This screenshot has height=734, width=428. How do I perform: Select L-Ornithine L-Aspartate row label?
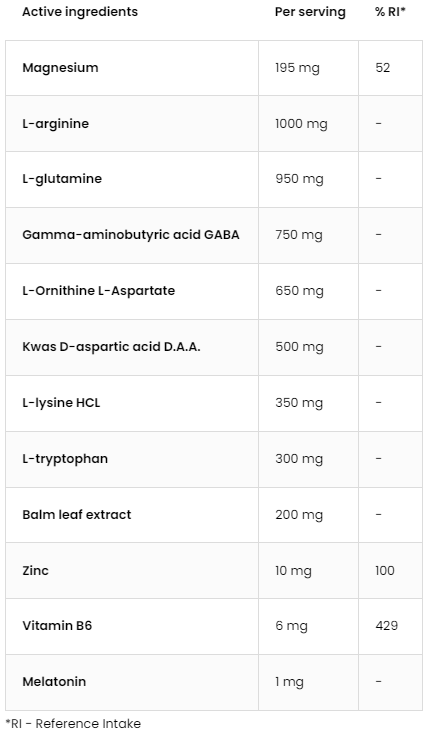pos(98,291)
